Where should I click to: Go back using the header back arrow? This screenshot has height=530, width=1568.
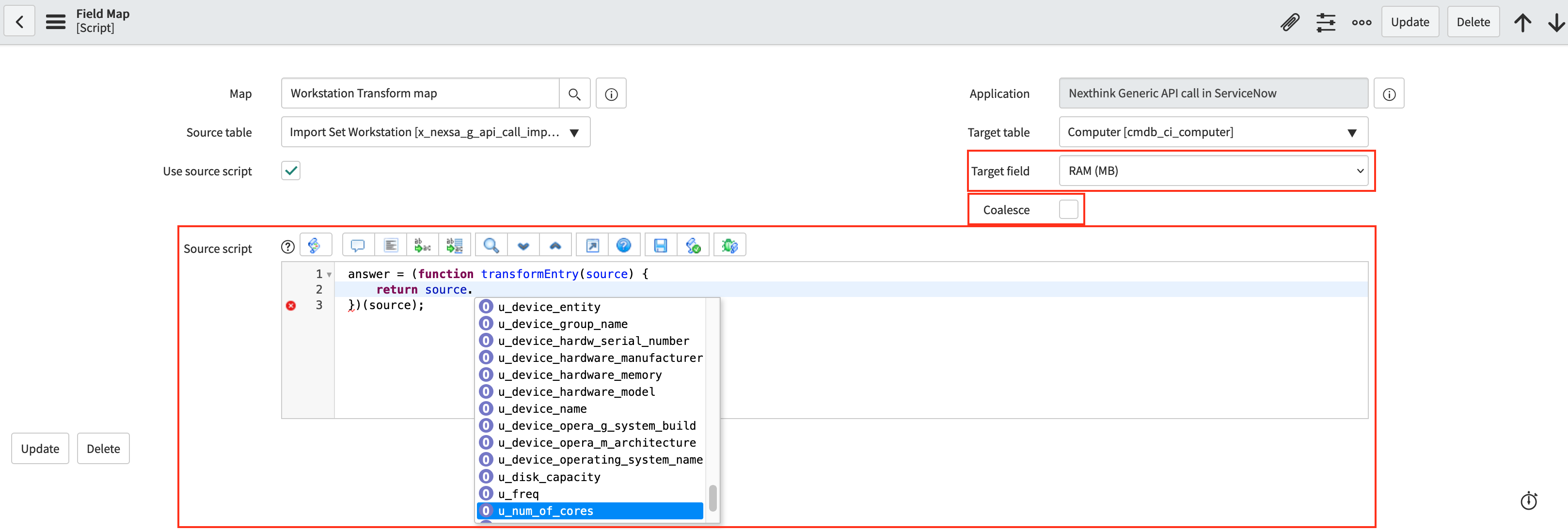(19, 22)
